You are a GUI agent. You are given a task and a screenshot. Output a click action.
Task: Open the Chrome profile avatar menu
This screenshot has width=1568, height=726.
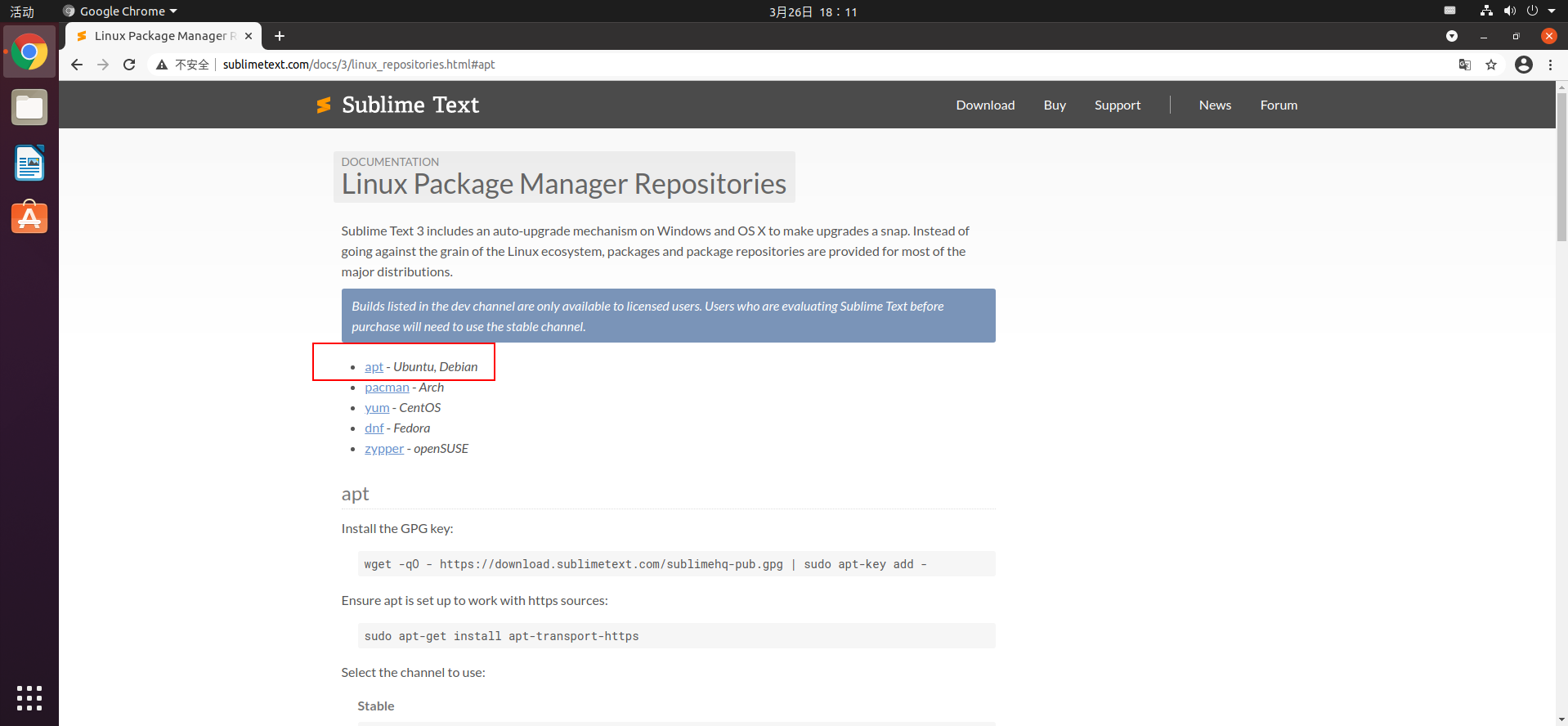coord(1524,65)
